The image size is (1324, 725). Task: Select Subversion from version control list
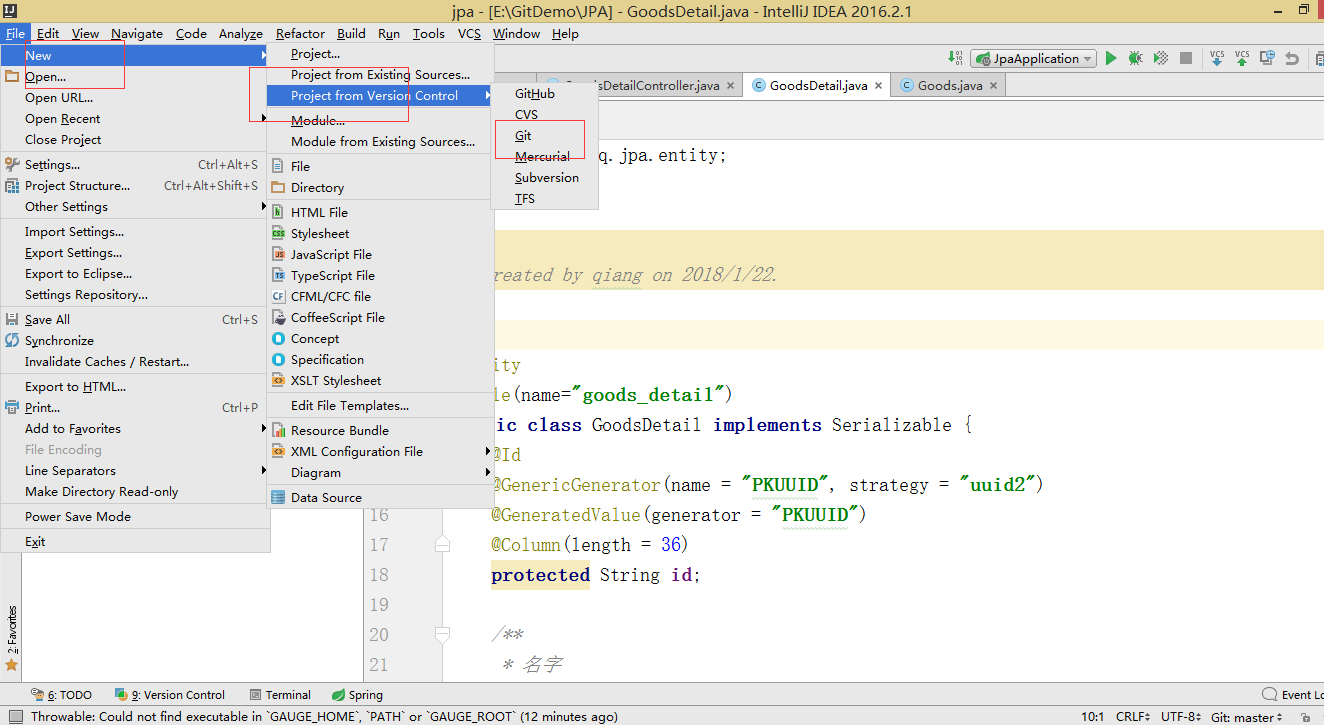546,178
